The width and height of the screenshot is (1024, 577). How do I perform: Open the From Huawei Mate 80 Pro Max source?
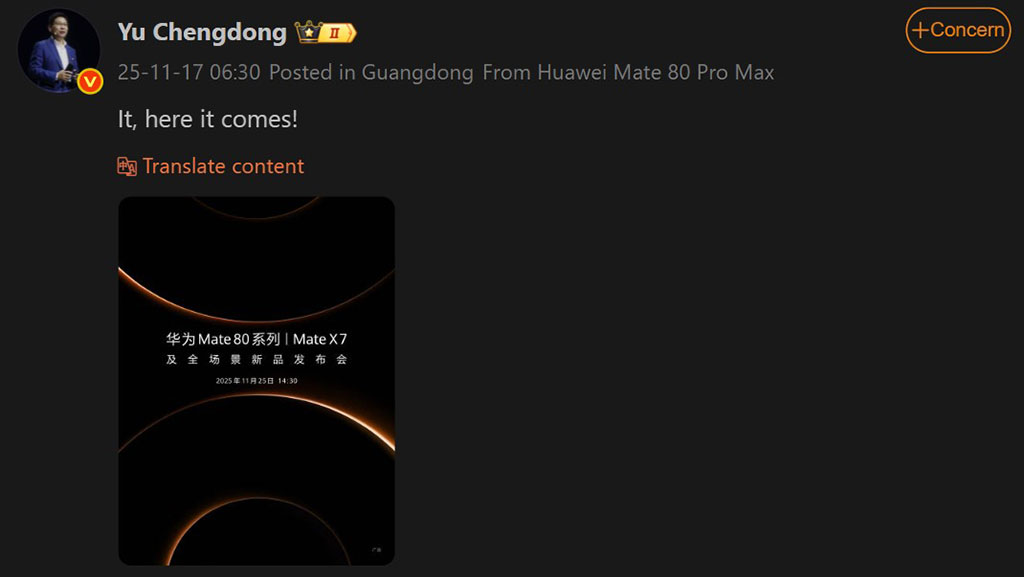[628, 72]
